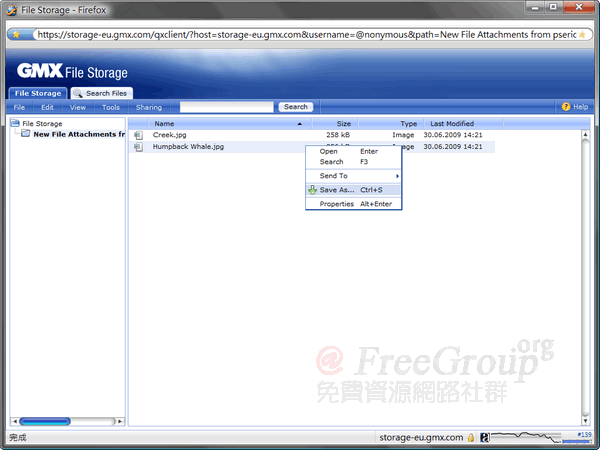600x450 pixels.
Task: Sort by the Last Modified column header
Action: point(463,124)
